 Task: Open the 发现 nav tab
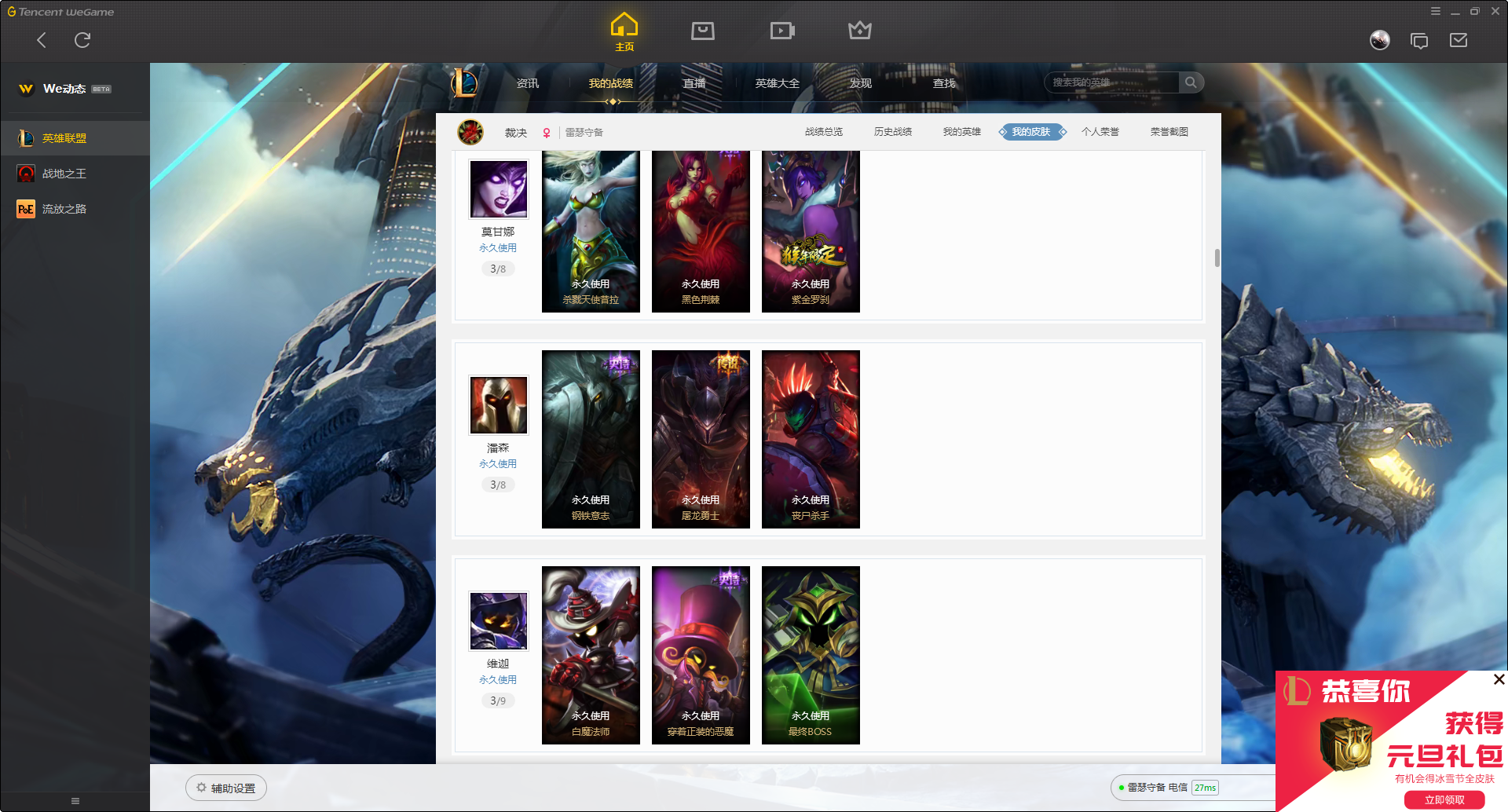click(x=861, y=83)
